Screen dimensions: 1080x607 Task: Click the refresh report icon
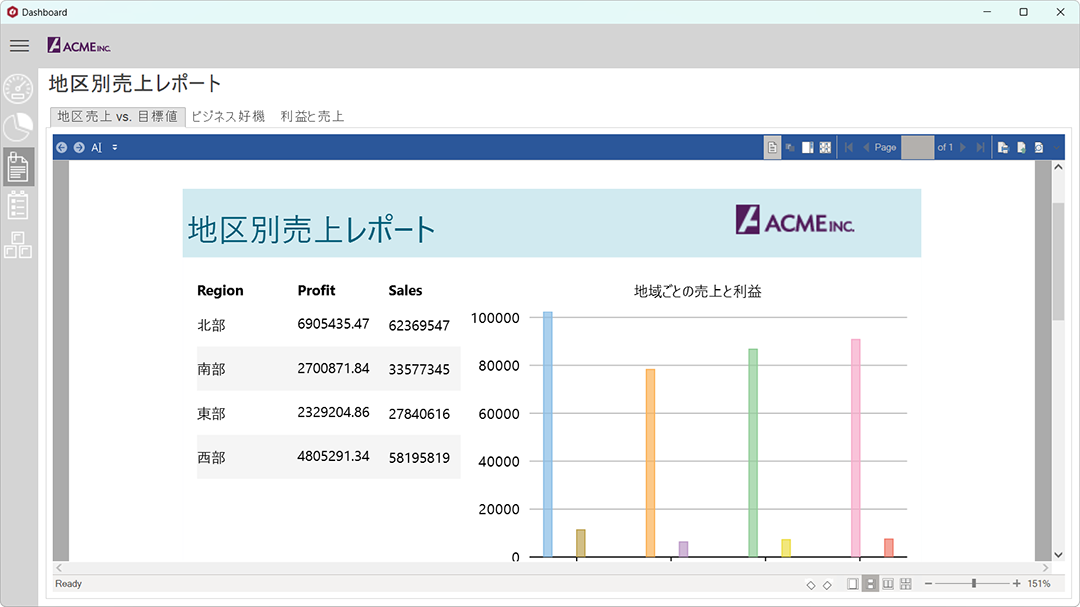(1039, 147)
